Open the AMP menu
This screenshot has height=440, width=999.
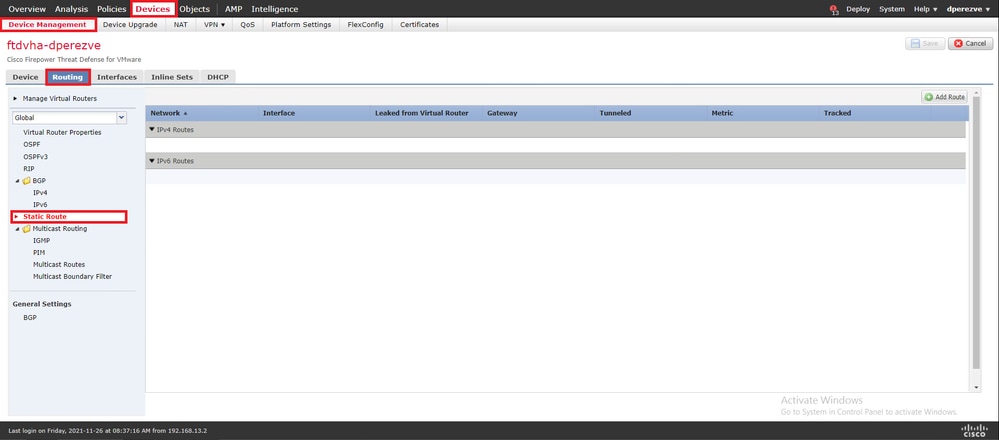click(234, 9)
